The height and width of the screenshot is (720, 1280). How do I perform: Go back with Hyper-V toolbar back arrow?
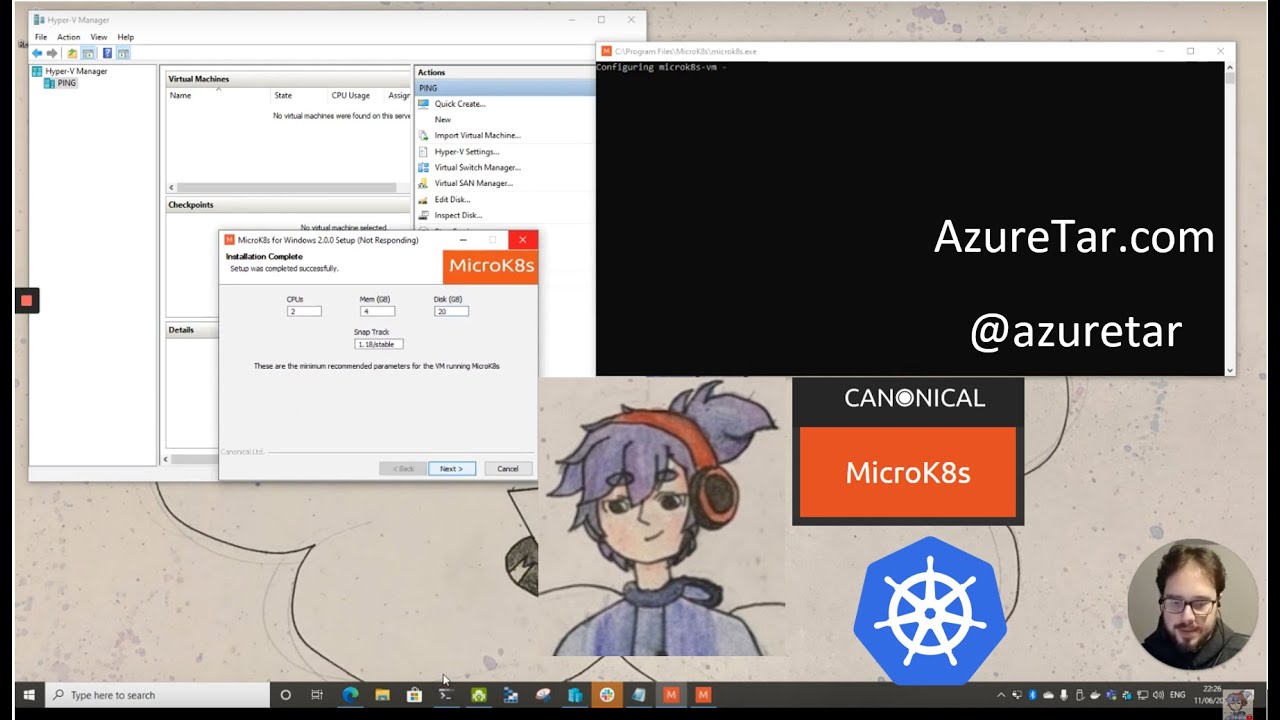[37, 53]
